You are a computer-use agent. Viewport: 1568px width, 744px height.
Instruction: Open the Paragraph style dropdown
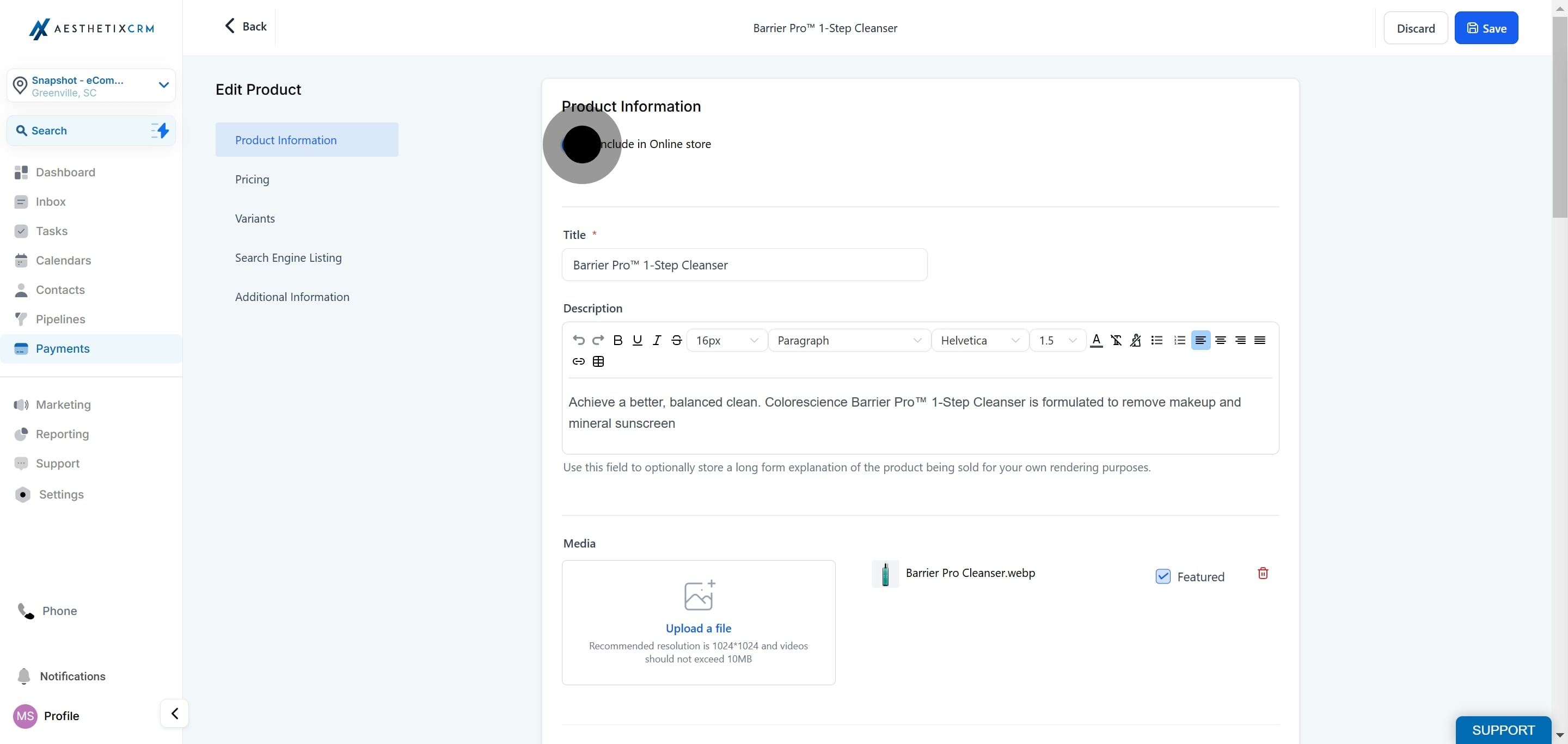(x=849, y=340)
